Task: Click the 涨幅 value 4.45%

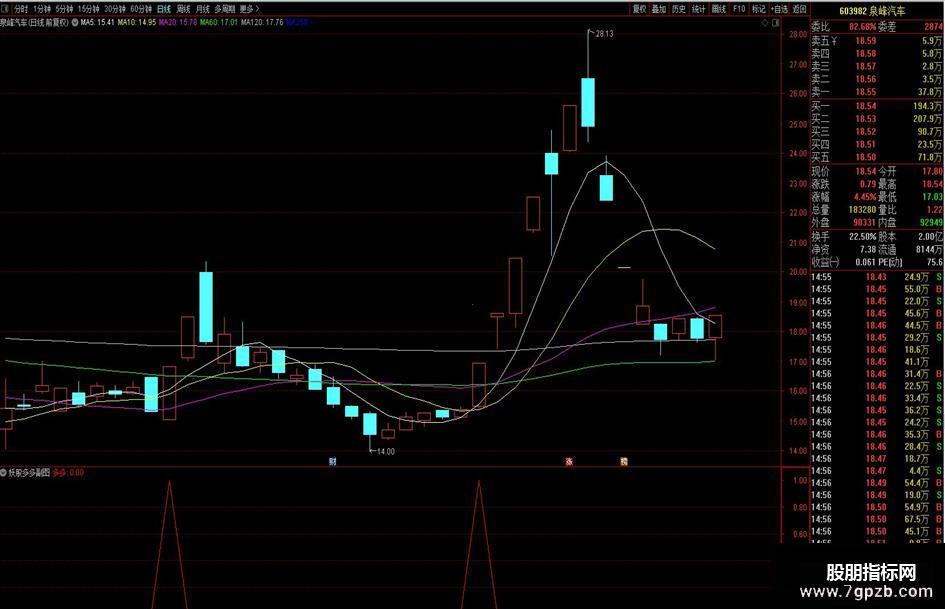Action: 864,197
